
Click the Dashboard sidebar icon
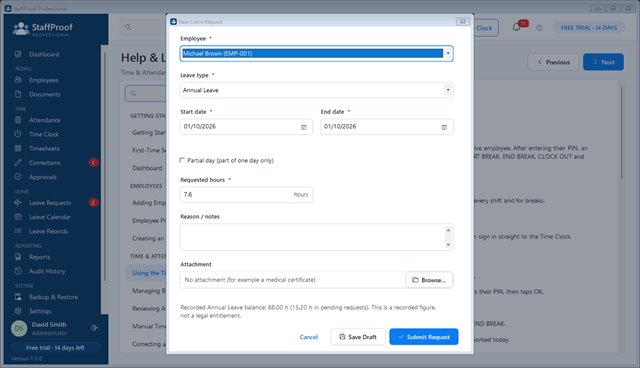coord(18,54)
